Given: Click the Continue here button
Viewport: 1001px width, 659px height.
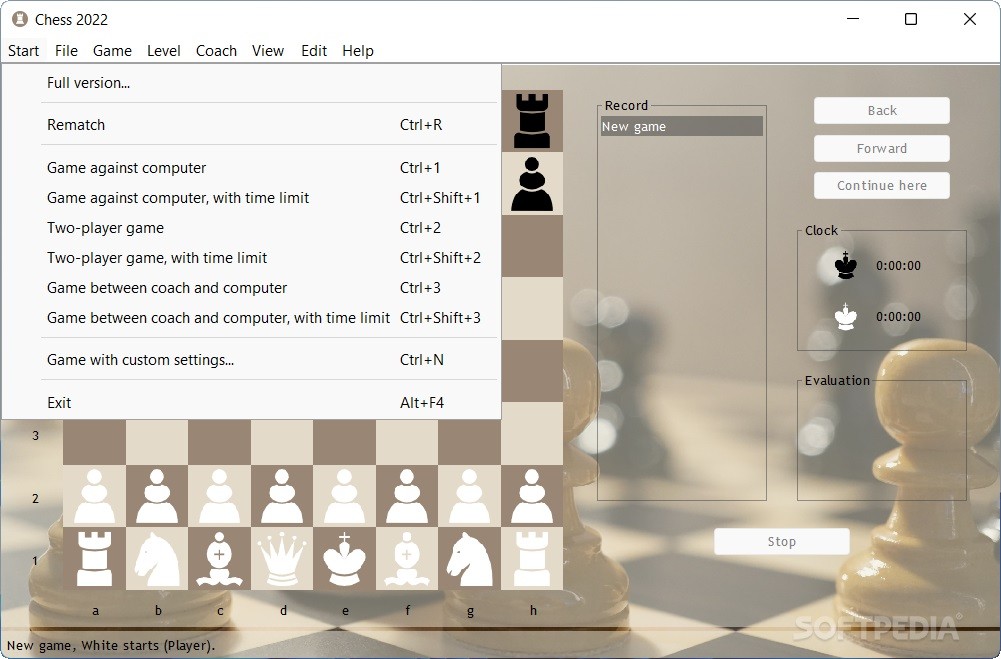Looking at the screenshot, I should pyautogui.click(x=882, y=185).
